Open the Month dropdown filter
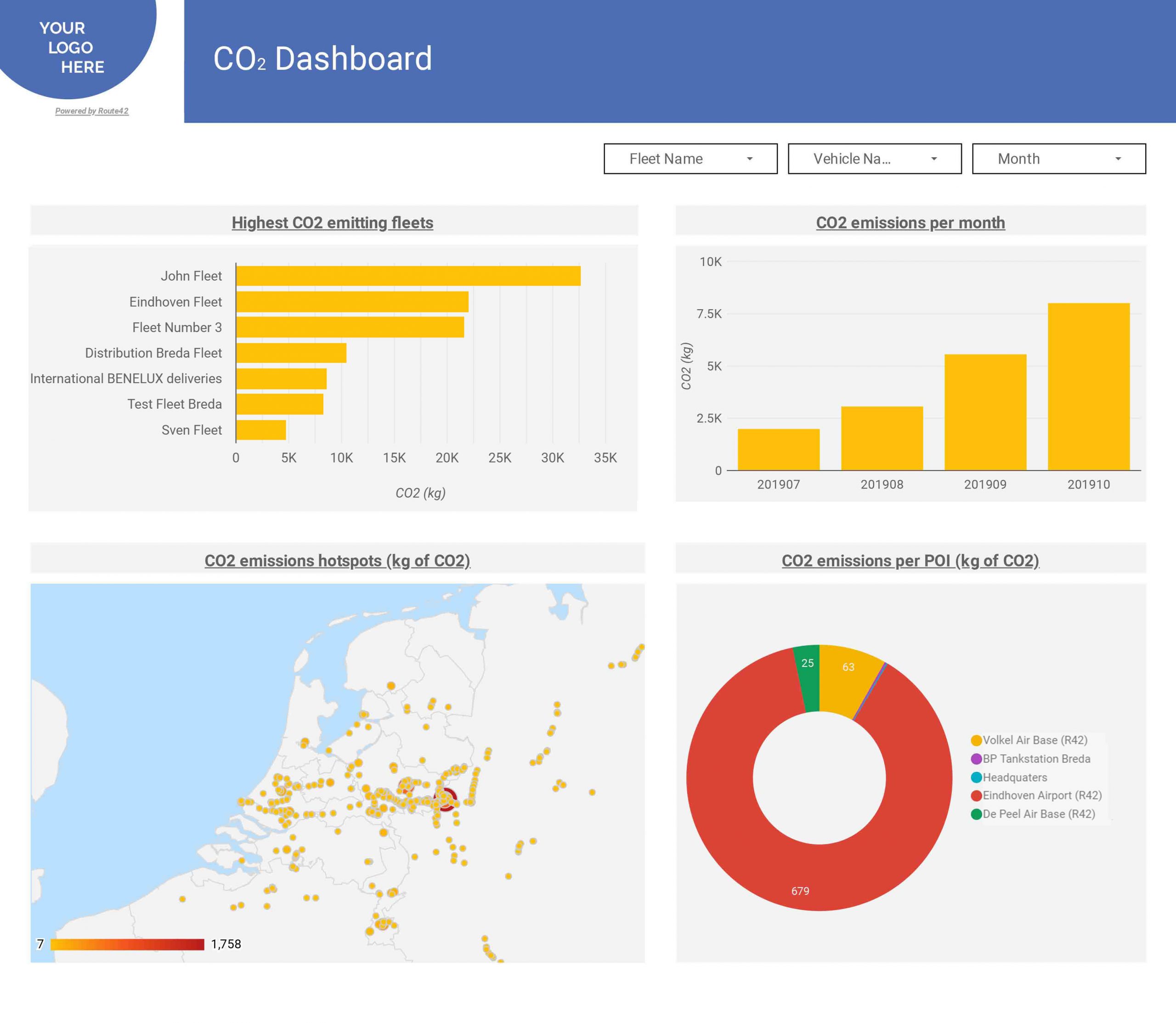Image resolution: width=1176 pixels, height=1023 pixels. pyautogui.click(x=1058, y=159)
